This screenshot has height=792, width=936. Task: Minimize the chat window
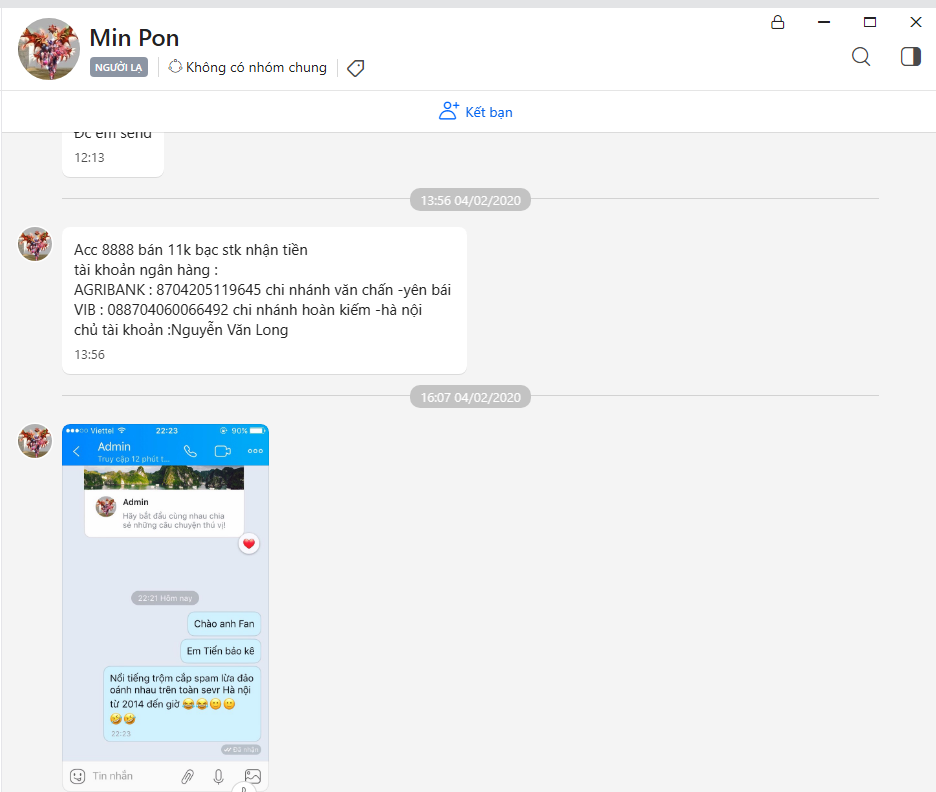823,22
